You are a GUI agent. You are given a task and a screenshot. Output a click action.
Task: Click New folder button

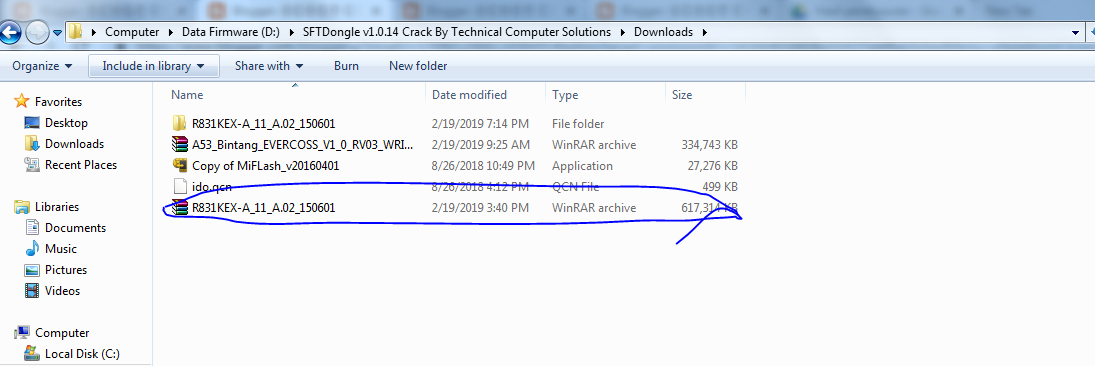click(x=418, y=66)
